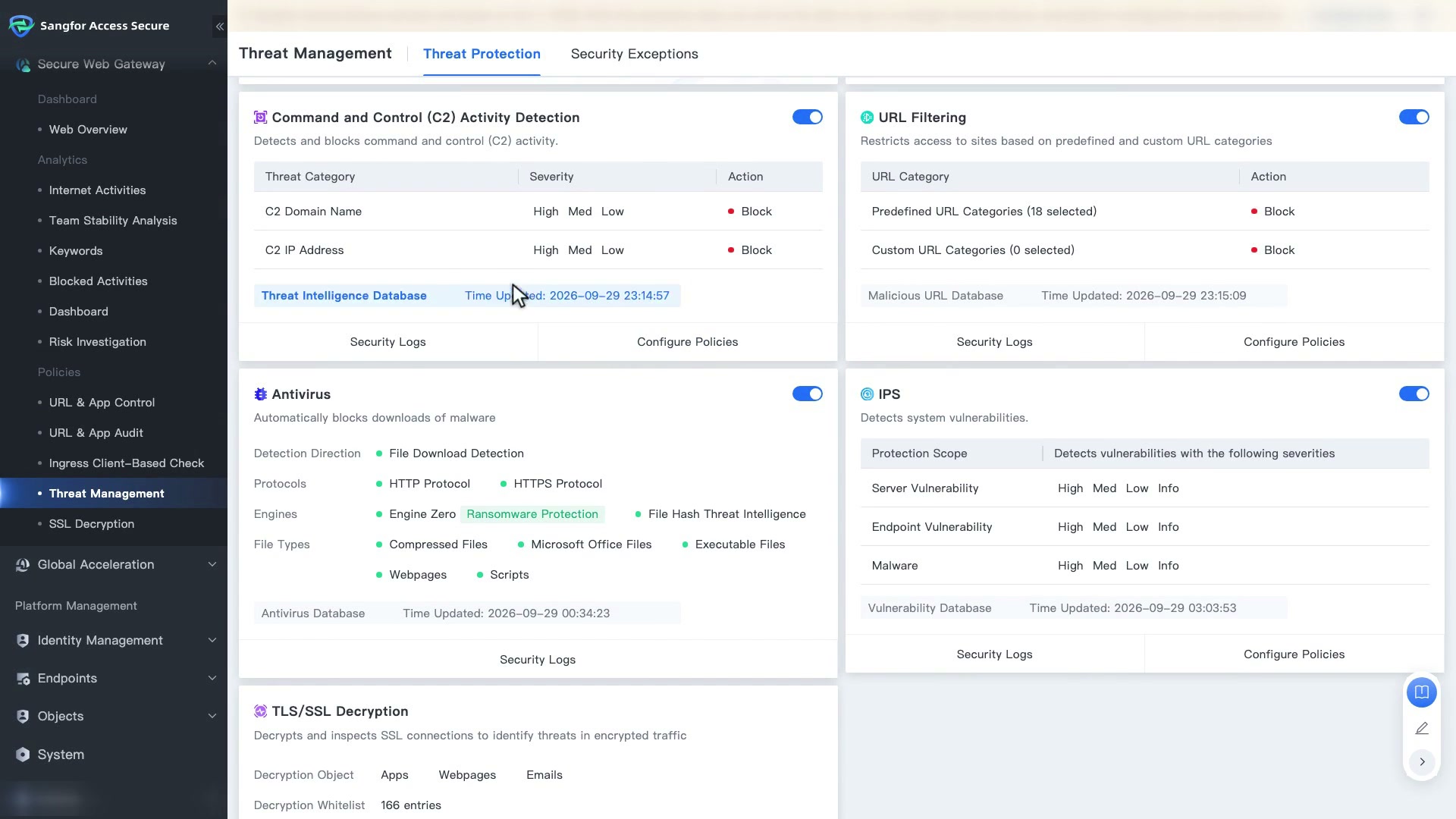The width and height of the screenshot is (1456, 819).
Task: Click the System hexagon icon
Action: click(x=23, y=755)
